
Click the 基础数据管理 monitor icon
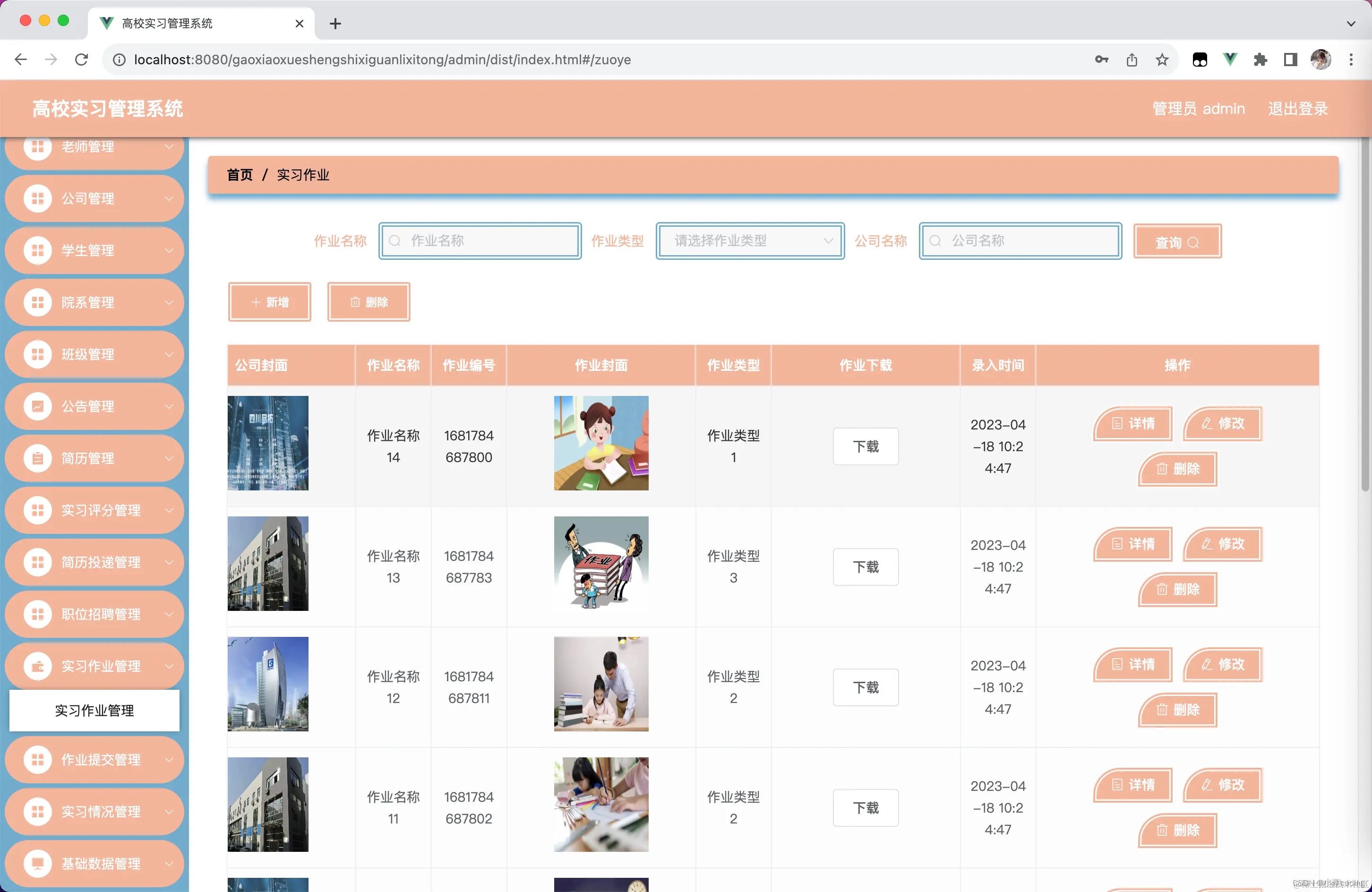pyautogui.click(x=37, y=863)
